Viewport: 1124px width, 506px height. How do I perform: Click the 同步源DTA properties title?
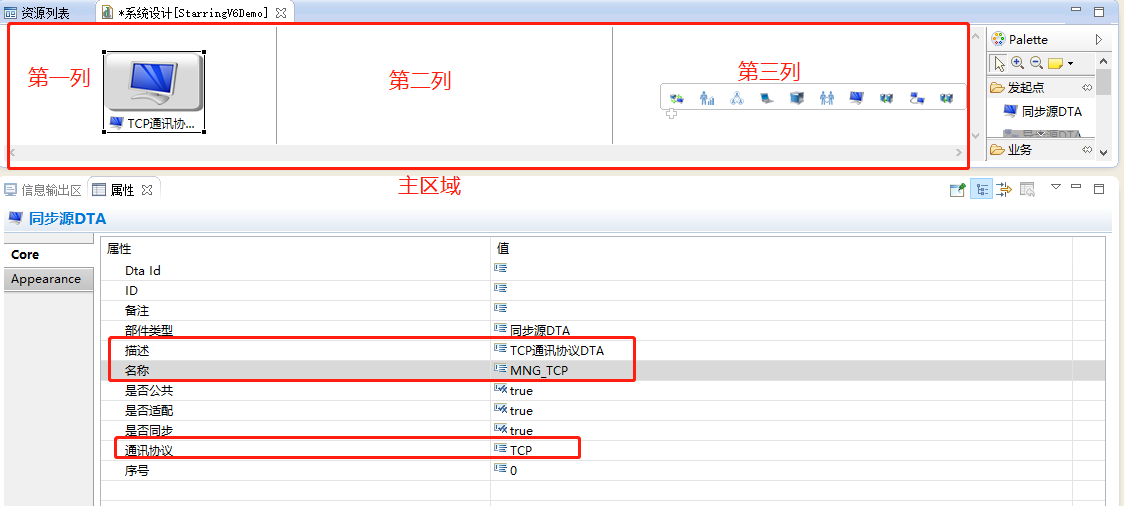pyautogui.click(x=67, y=219)
